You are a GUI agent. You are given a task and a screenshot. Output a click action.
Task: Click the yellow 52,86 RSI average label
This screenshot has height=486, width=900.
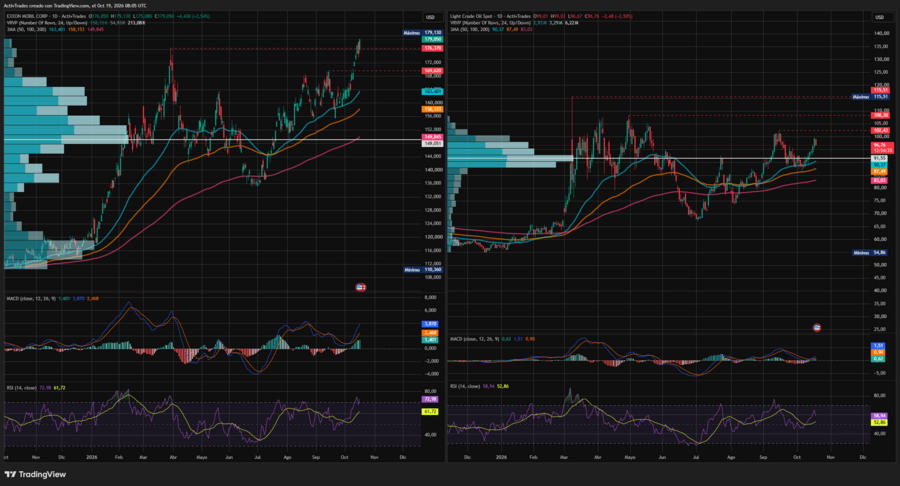point(879,422)
